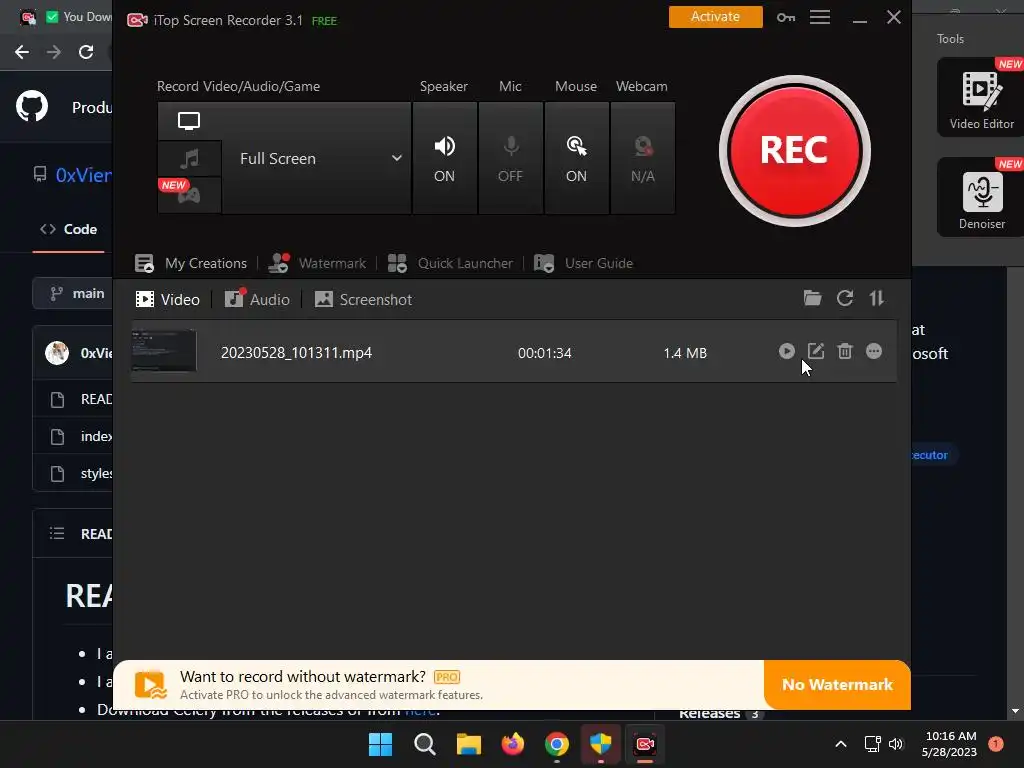Edit the 20230528_101311.mp4 recording
This screenshot has height=768, width=1024.
tap(816, 351)
